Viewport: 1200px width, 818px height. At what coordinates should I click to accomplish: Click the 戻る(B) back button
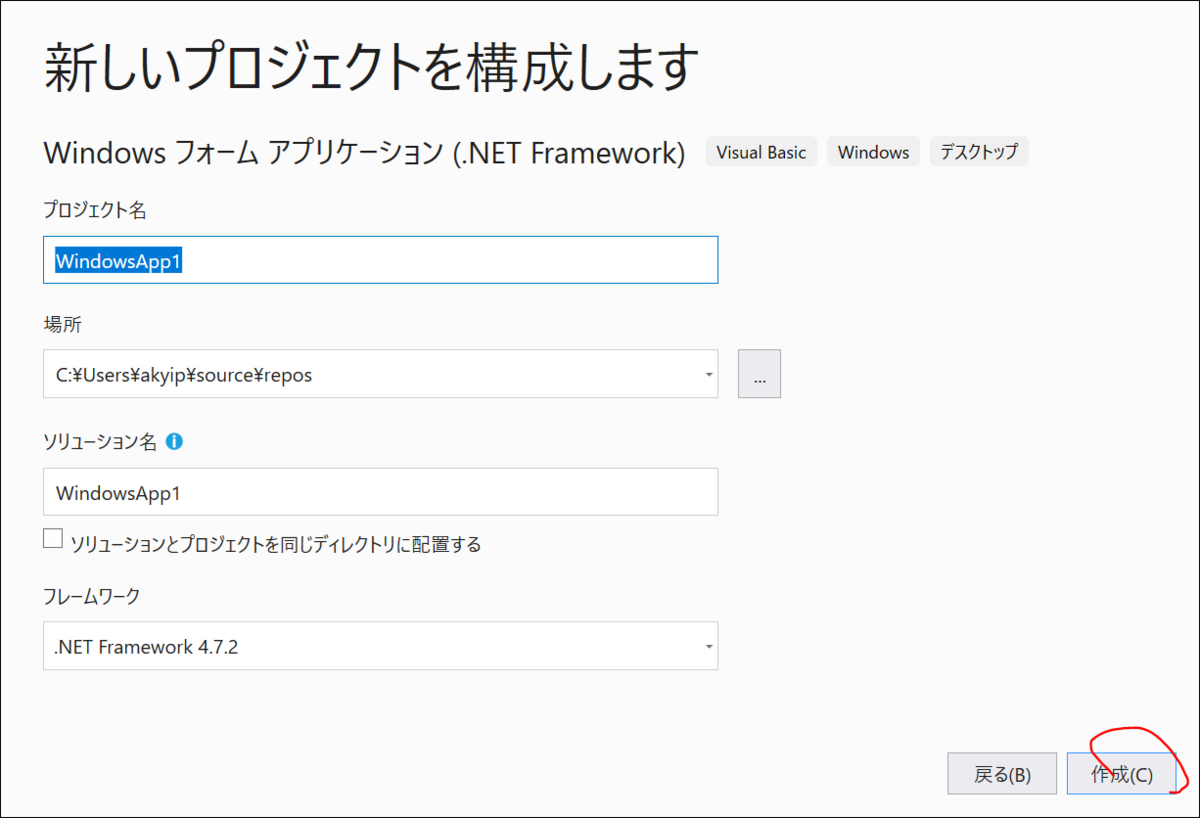(x=1002, y=773)
